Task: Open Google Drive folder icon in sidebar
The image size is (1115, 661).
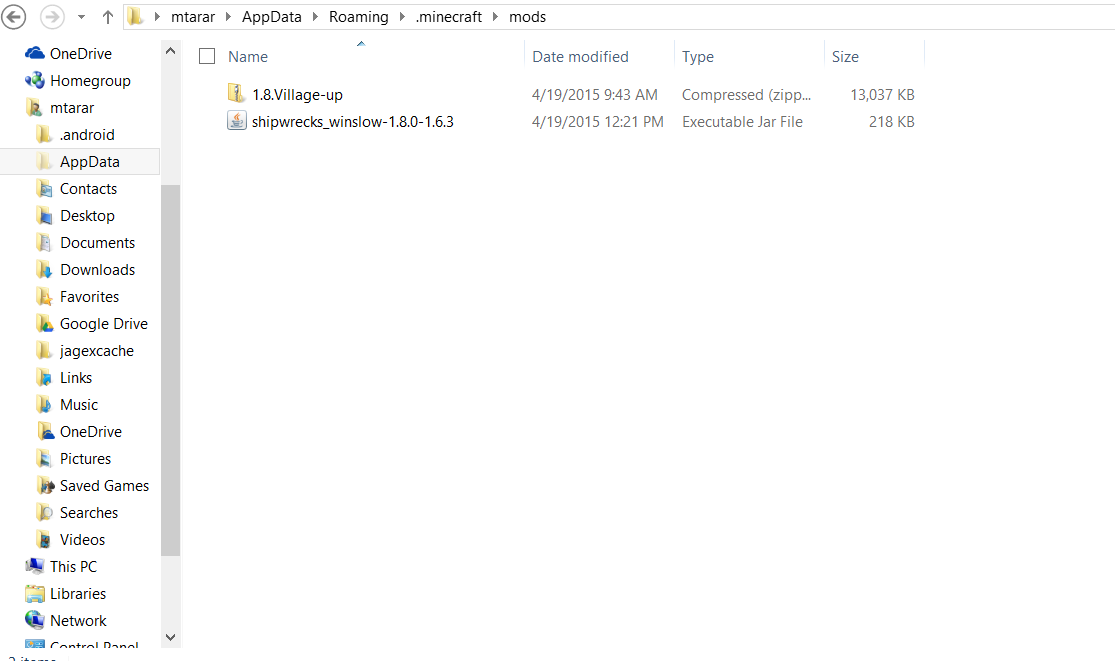Action: (x=44, y=324)
